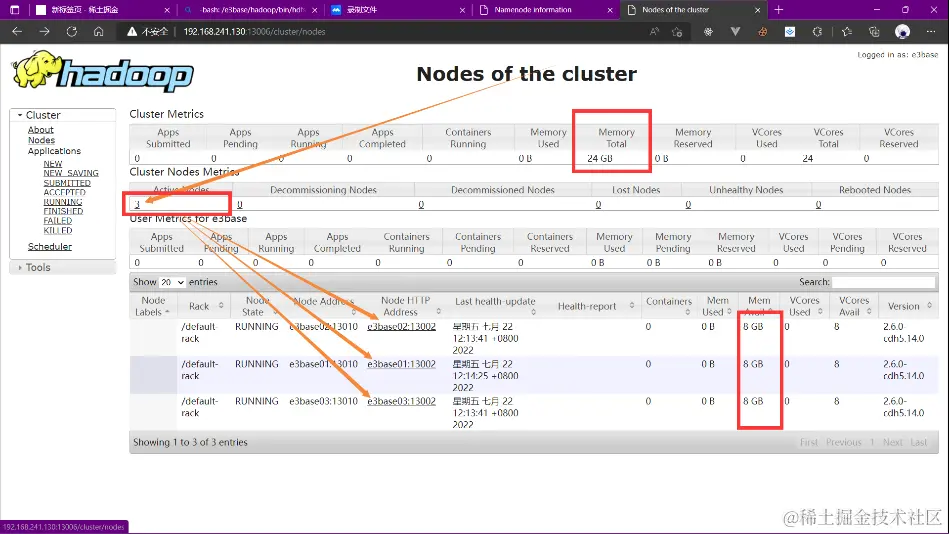Open the tab actions icon at far left
949x534 pixels.
(x=15, y=10)
